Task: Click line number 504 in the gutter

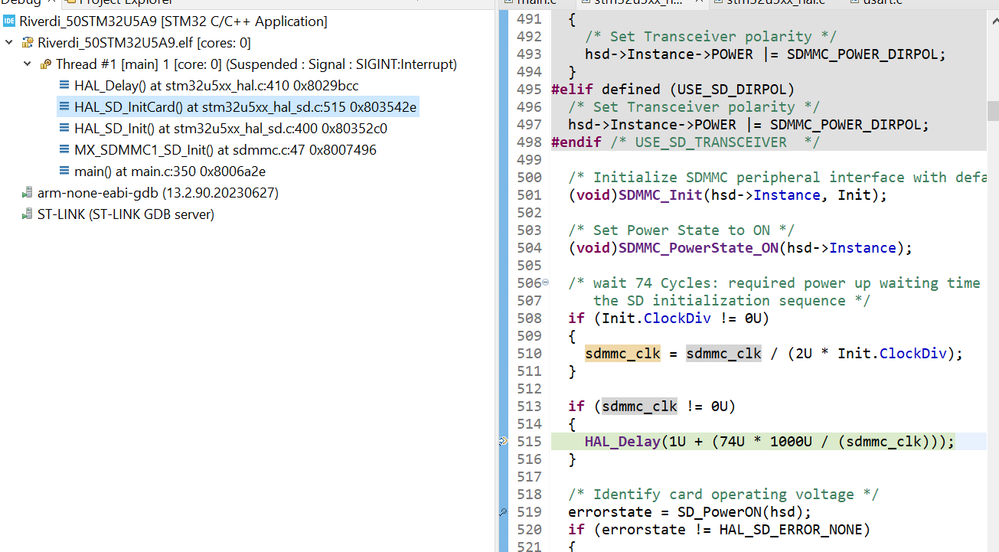Action: 529,248
